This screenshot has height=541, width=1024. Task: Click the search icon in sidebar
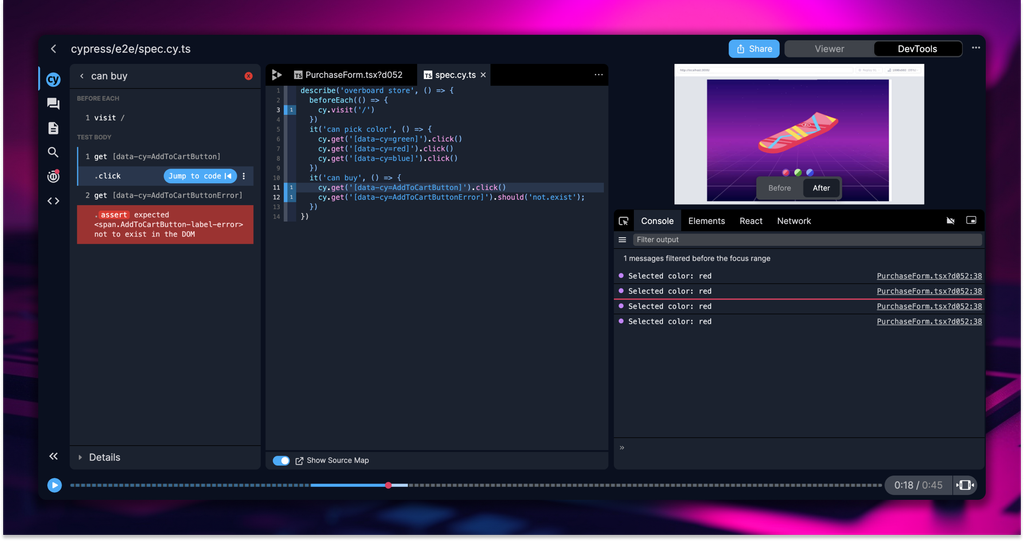[53, 152]
